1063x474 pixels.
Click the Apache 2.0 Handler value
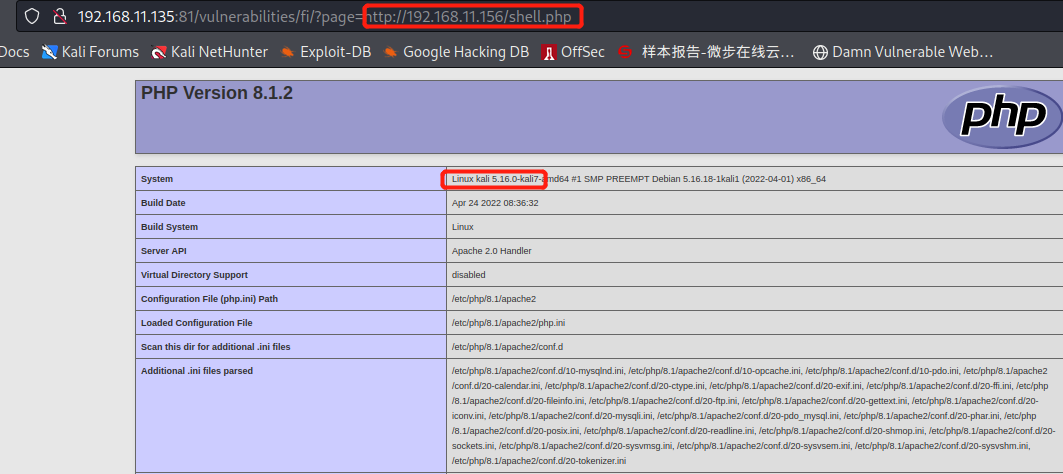[492, 251]
